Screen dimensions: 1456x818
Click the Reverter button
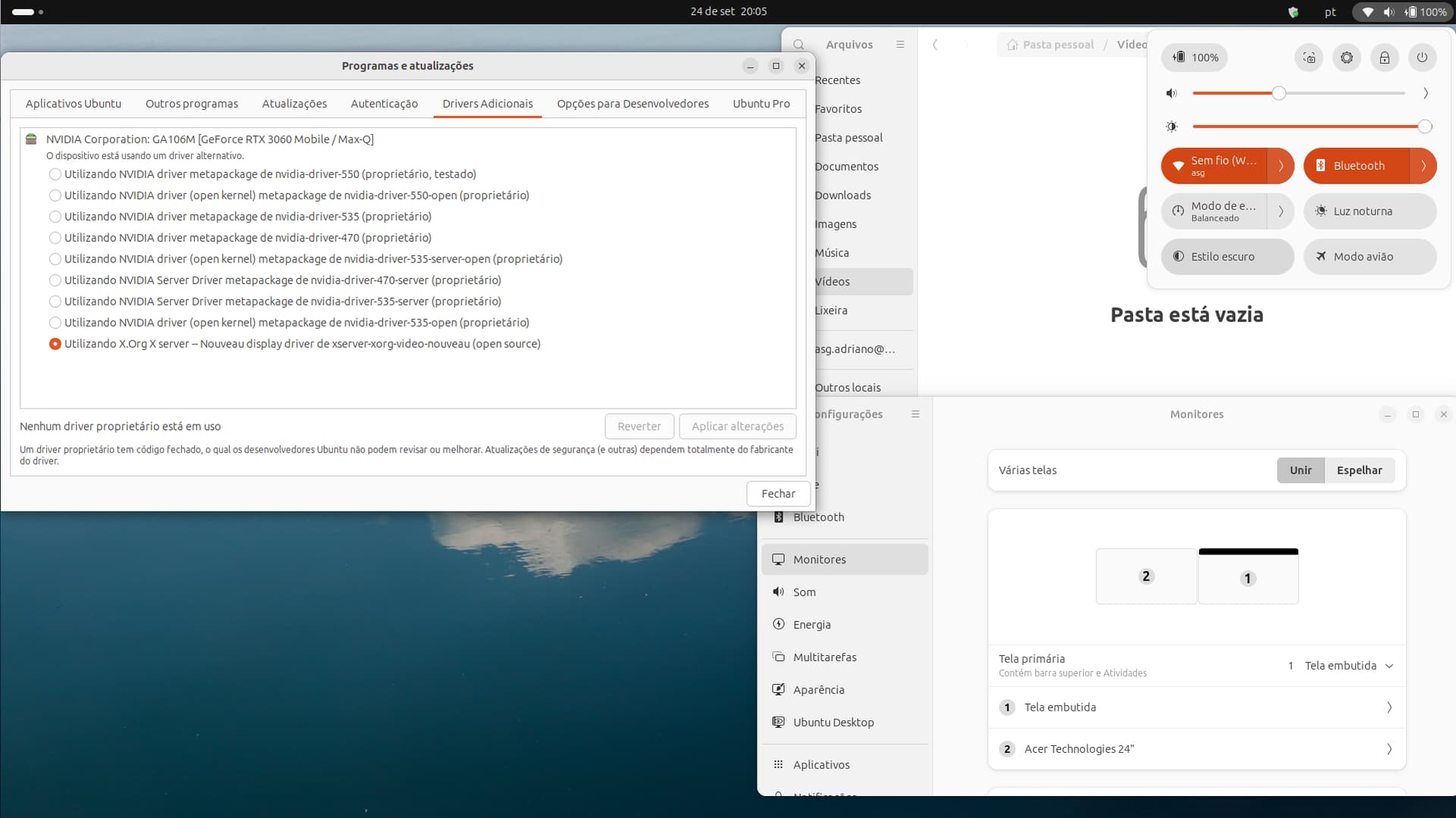click(x=639, y=427)
